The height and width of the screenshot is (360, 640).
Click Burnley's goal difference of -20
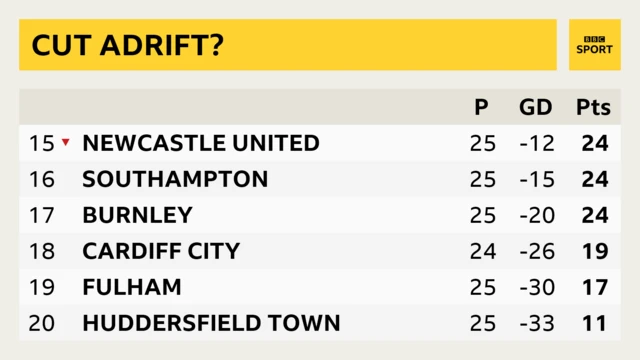click(537, 215)
